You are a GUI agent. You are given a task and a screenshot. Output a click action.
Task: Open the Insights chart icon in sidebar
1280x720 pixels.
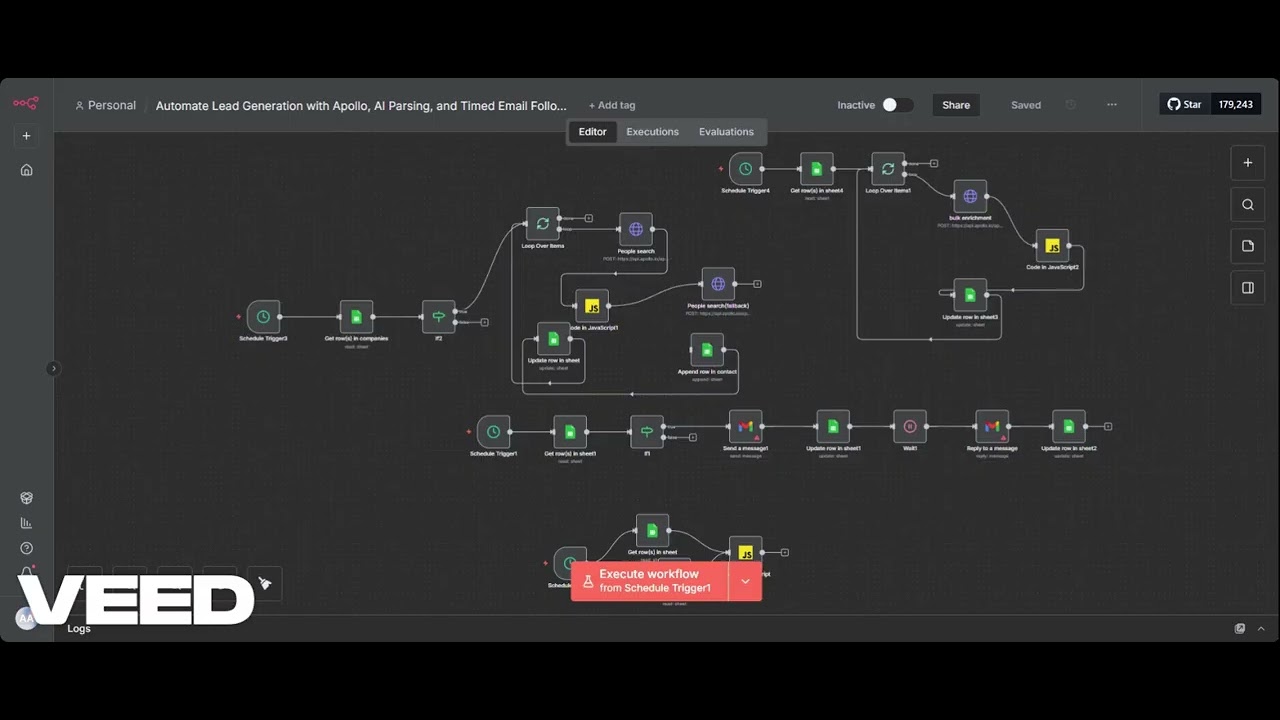(26, 523)
